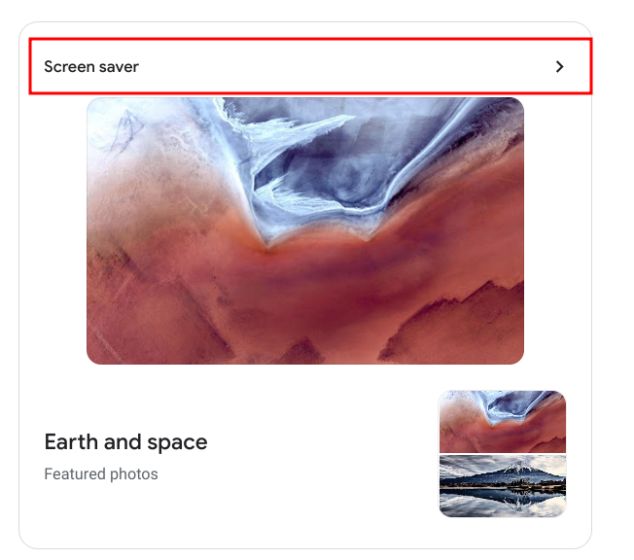The width and height of the screenshot is (634, 560).
Task: Select the Mount Fuji reflection thumbnail
Action: [503, 486]
